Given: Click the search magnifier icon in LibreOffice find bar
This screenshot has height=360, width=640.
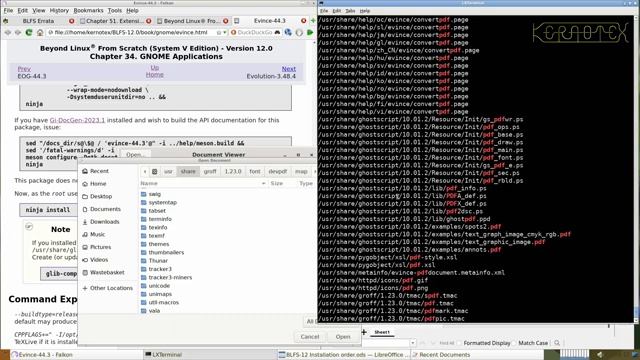Looking at the screenshot, I should pyautogui.click(x=557, y=343).
